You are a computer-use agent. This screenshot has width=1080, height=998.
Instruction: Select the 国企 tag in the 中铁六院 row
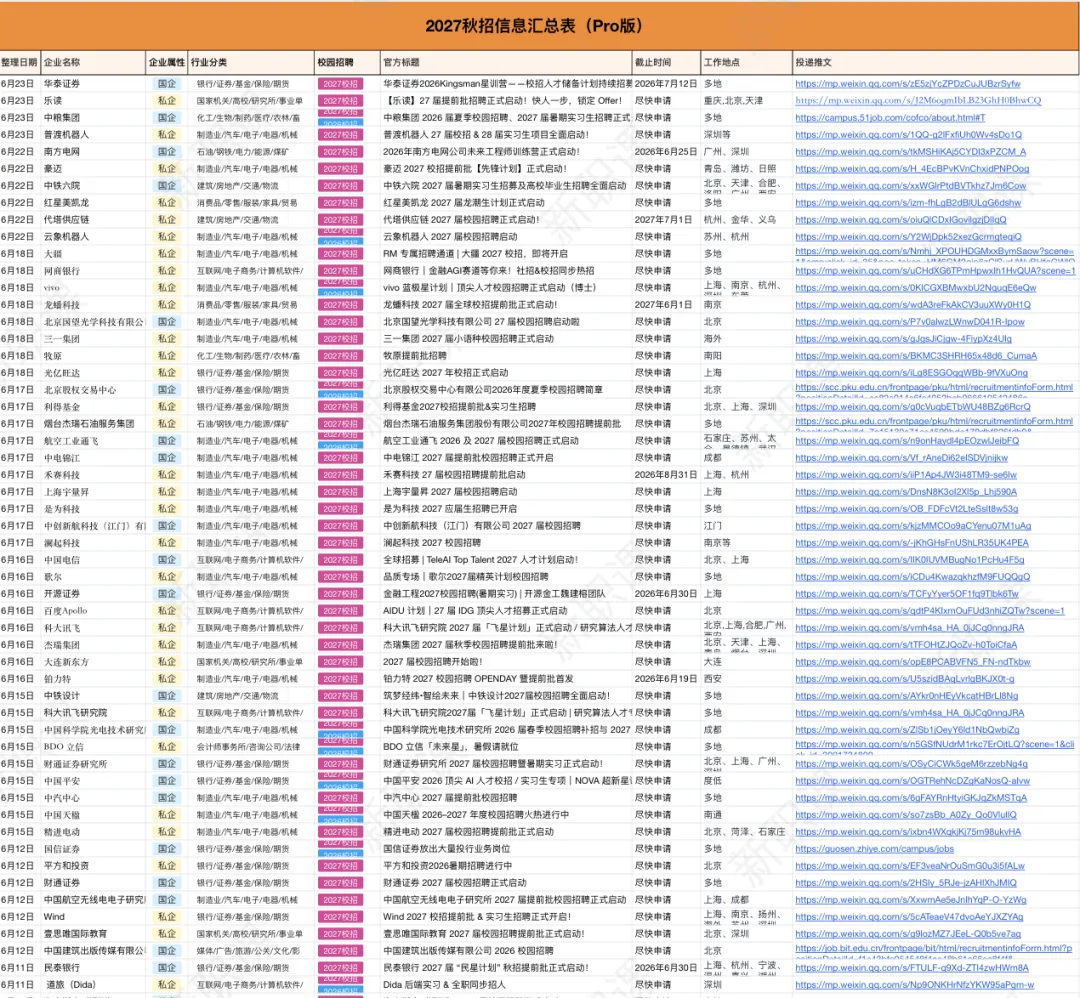(167, 186)
